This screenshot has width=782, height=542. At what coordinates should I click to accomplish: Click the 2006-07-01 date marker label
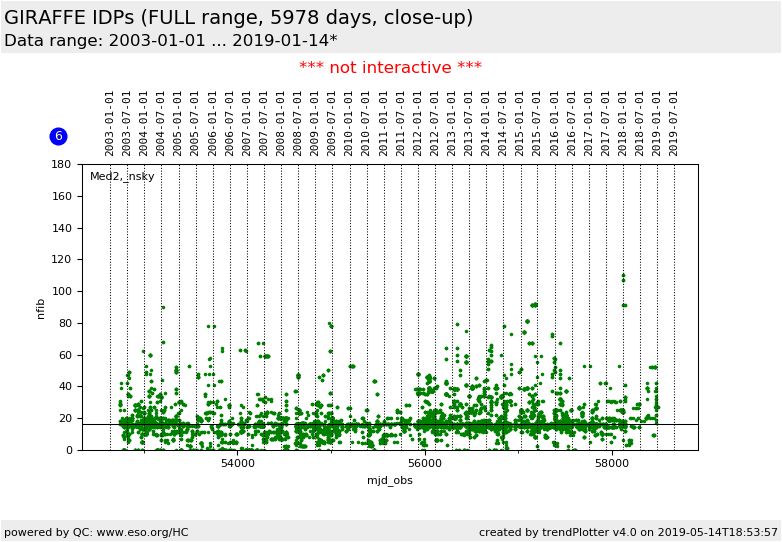(x=230, y=123)
